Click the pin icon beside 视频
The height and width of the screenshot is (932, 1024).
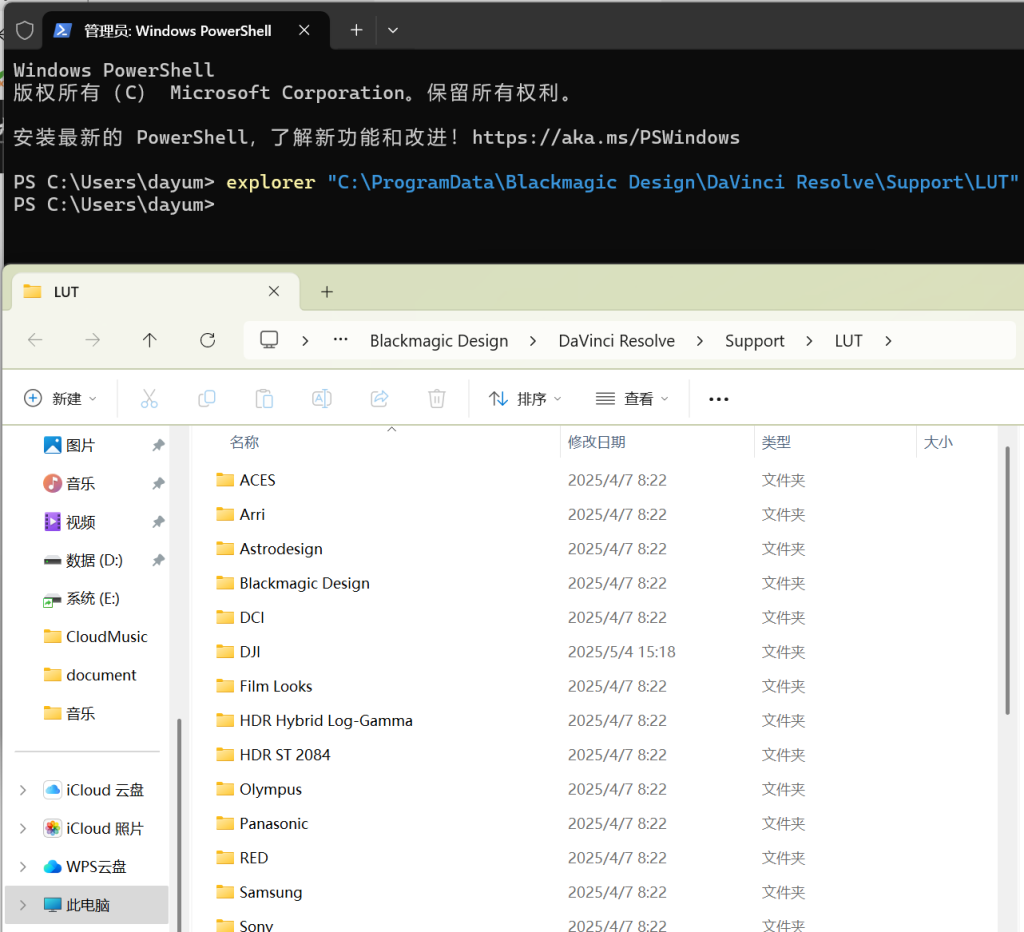pos(158,522)
